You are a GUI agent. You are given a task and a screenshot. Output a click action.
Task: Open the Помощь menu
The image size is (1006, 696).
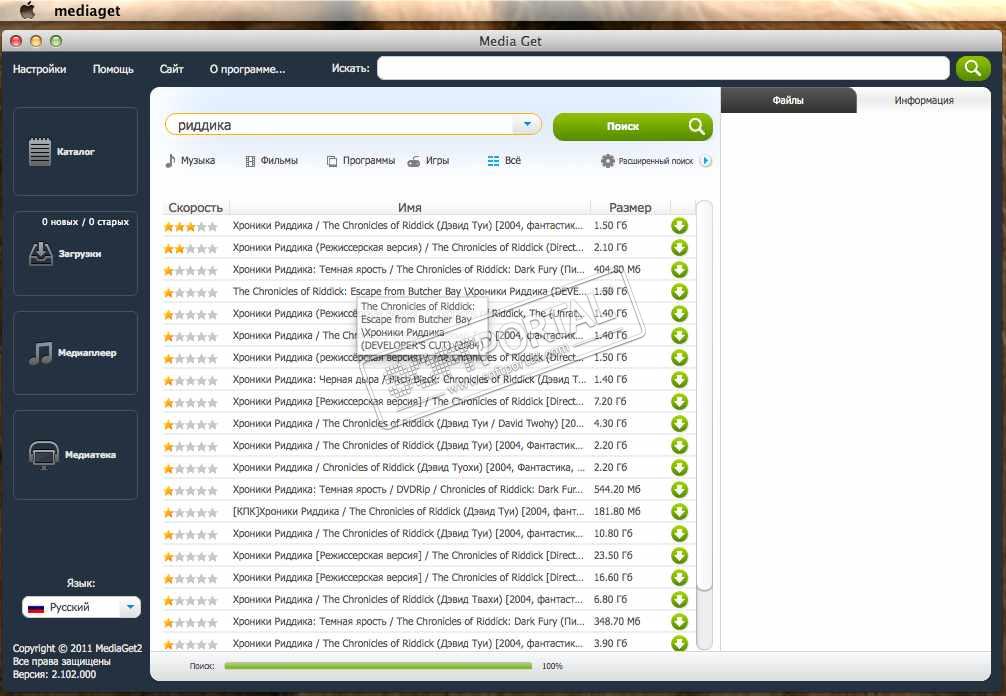[x=113, y=69]
